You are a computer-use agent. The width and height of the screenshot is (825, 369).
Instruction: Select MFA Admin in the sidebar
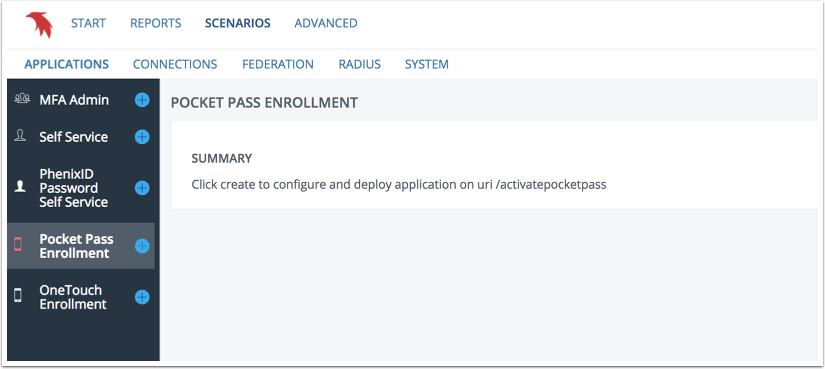tap(74, 100)
